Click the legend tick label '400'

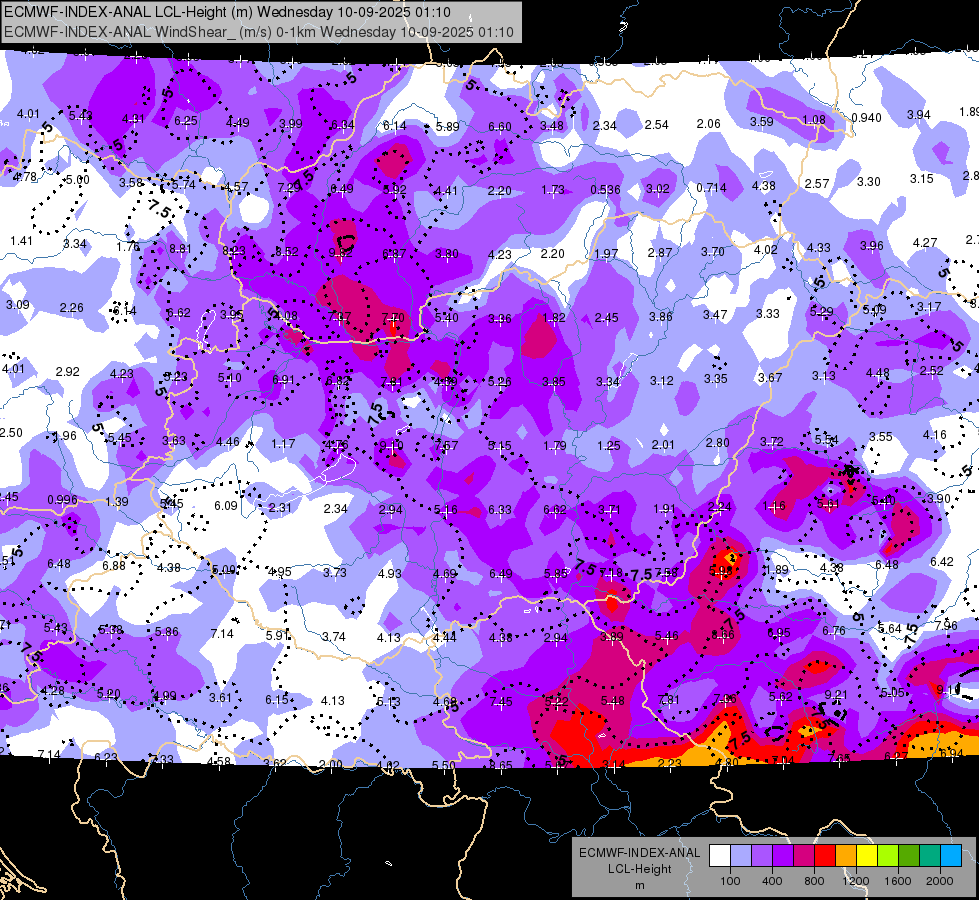(772, 881)
